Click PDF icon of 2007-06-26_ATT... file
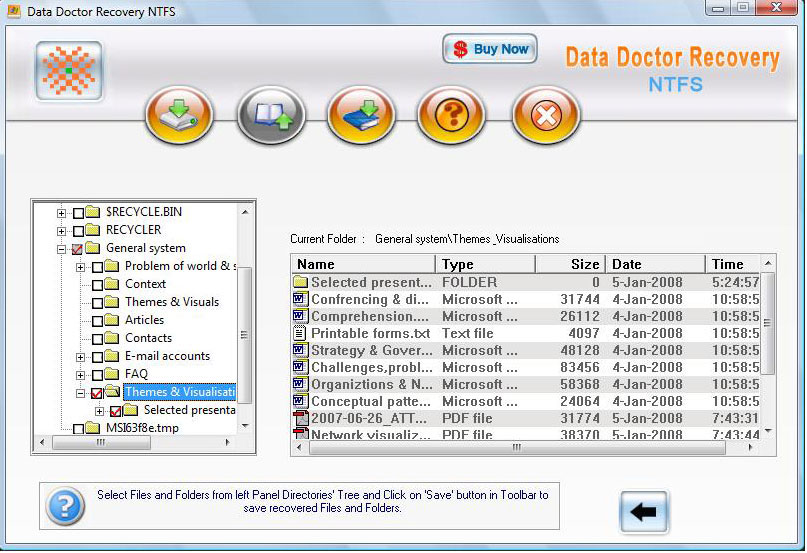 301,418
